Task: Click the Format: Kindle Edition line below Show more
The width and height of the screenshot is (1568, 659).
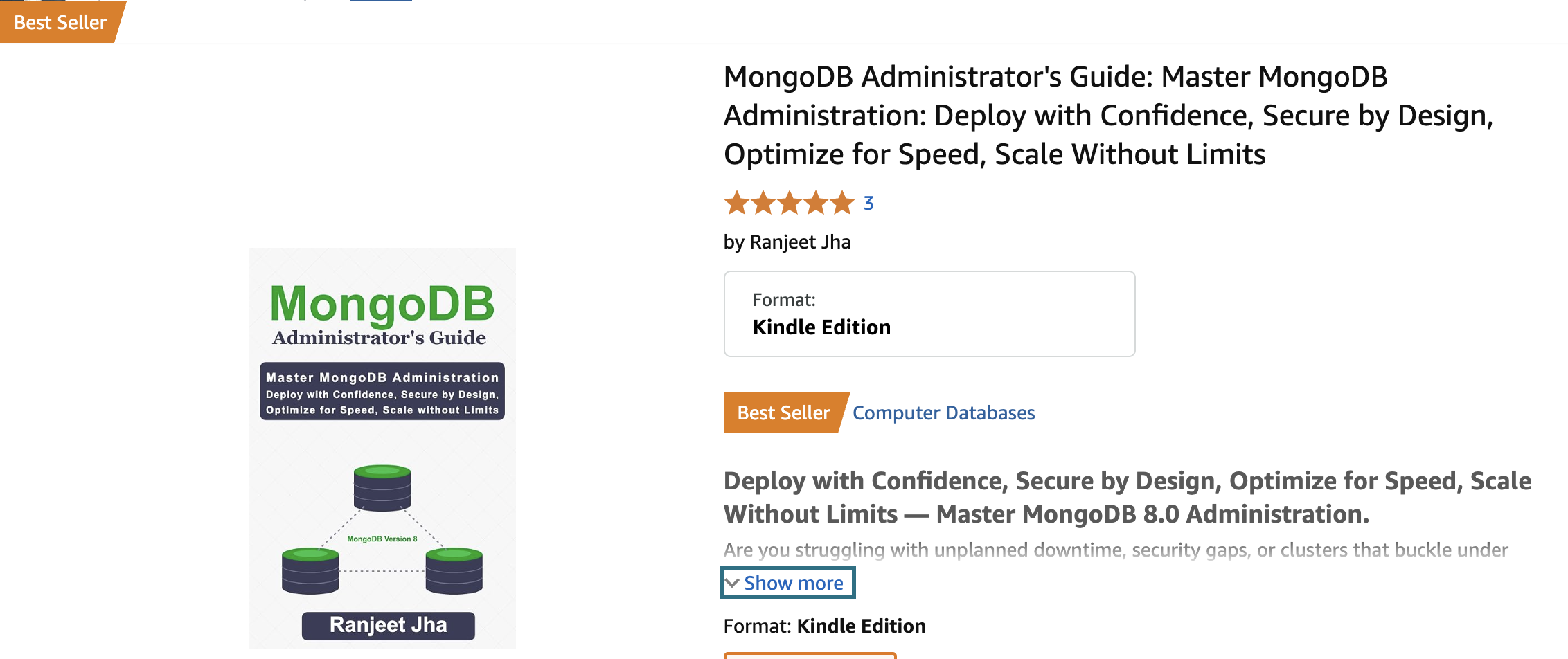Action: (x=825, y=626)
